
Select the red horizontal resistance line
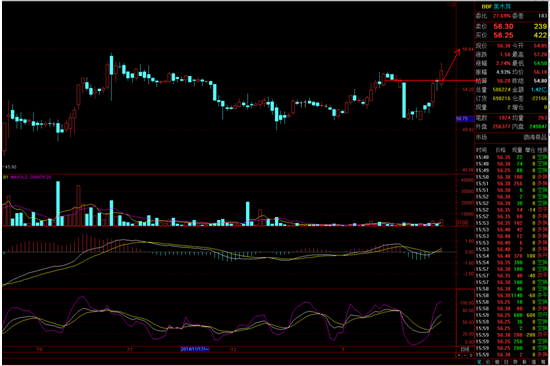pos(431,80)
